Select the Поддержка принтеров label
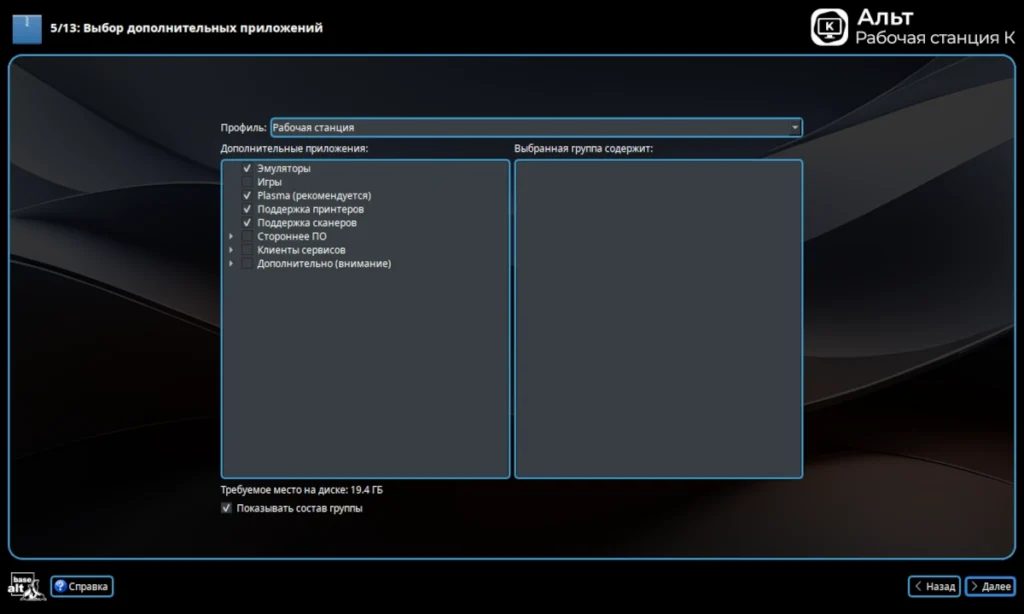The width and height of the screenshot is (1024, 614). (x=310, y=210)
